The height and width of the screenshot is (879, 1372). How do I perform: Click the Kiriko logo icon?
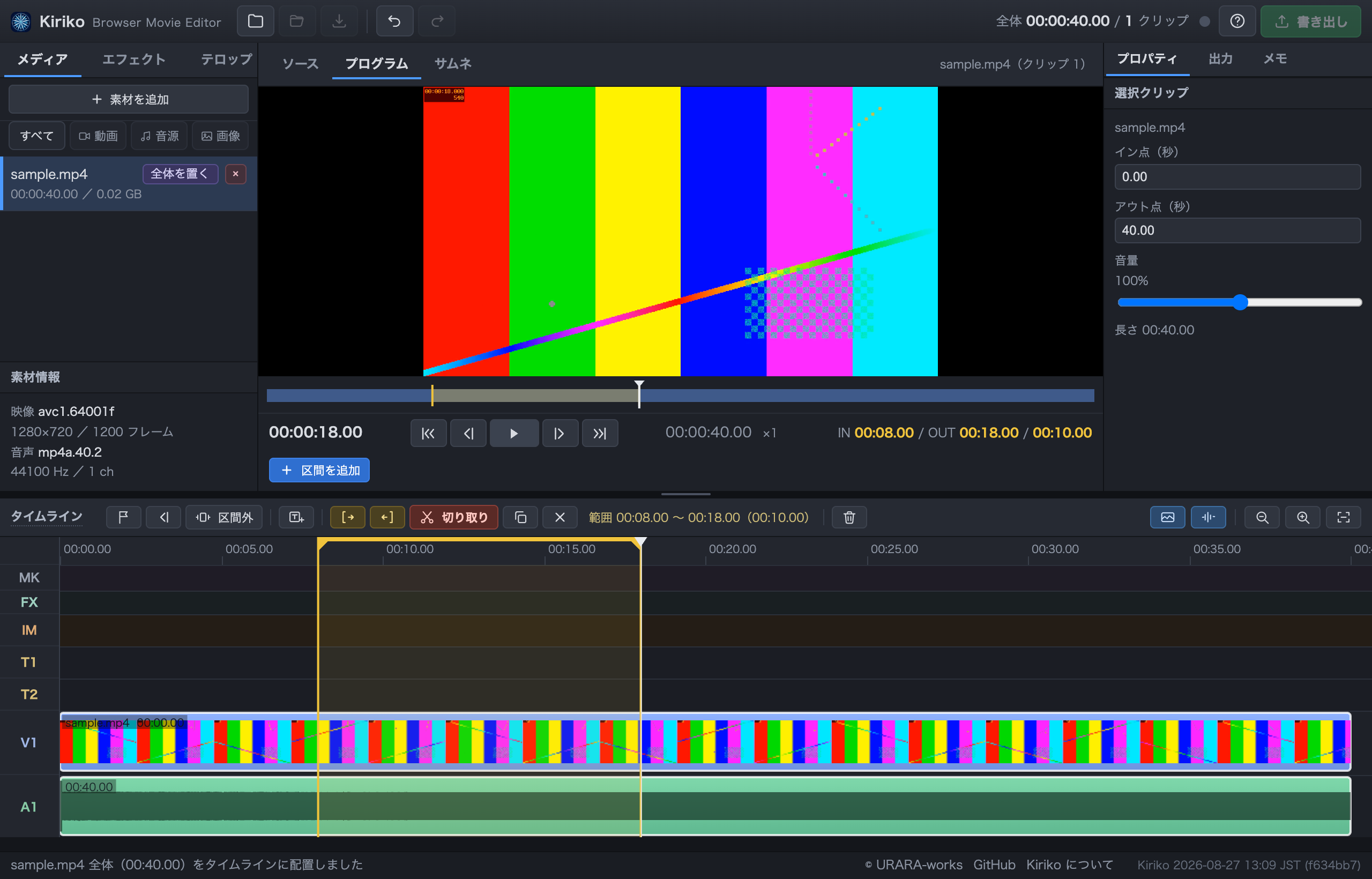pos(21,21)
